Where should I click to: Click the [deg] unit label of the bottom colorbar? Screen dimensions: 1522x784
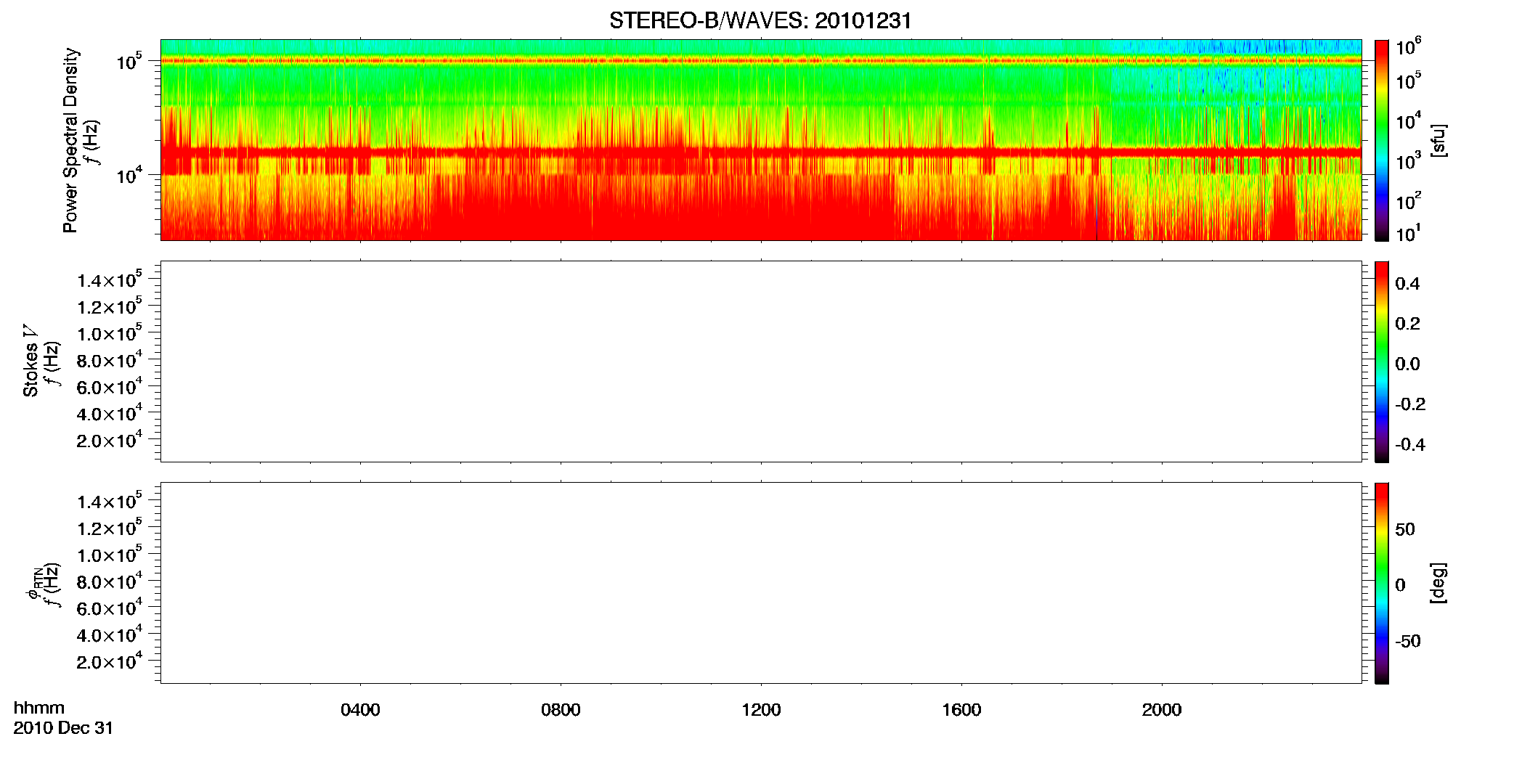click(x=1438, y=583)
